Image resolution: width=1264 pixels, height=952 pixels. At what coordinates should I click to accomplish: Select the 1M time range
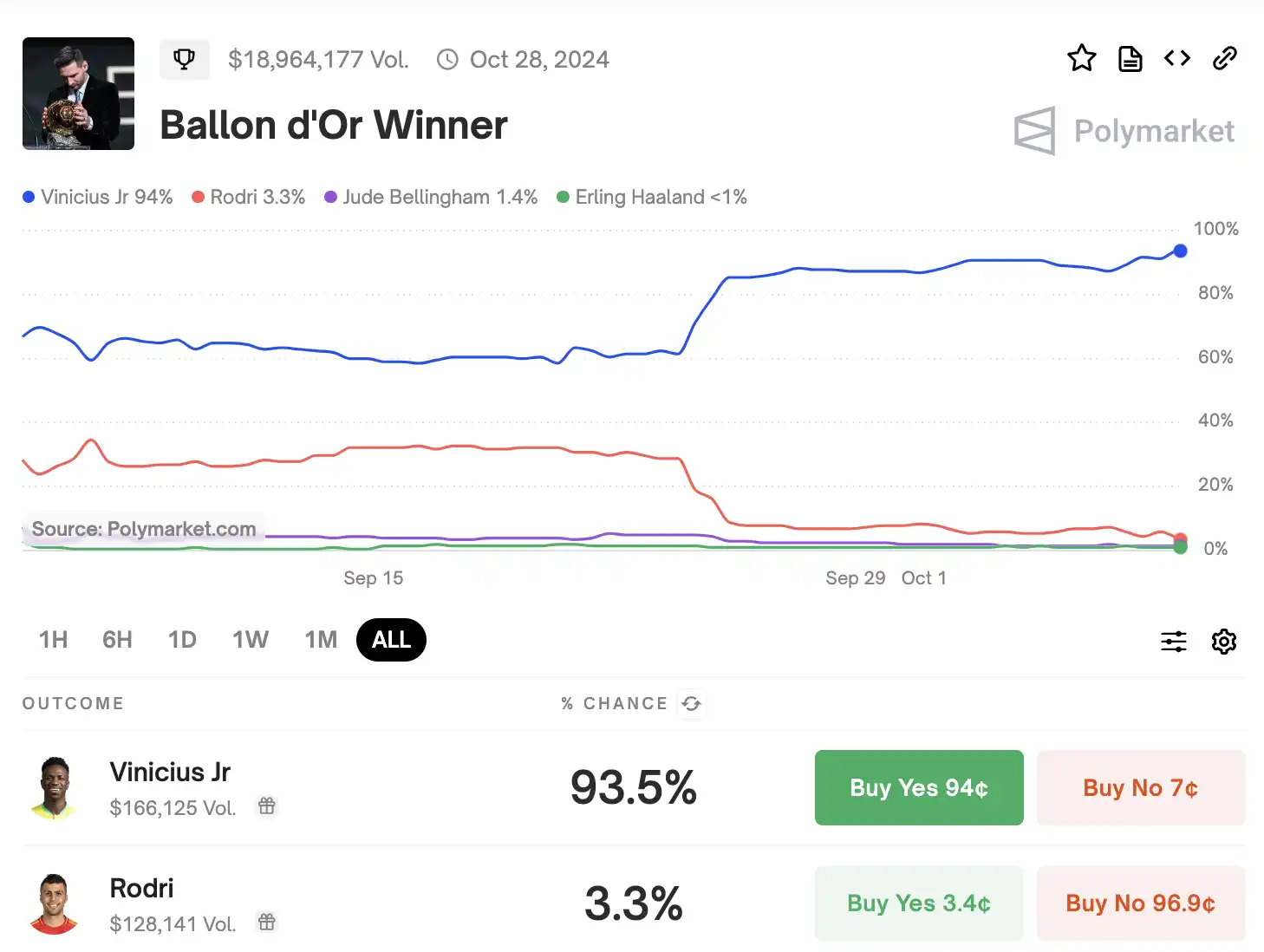(321, 640)
